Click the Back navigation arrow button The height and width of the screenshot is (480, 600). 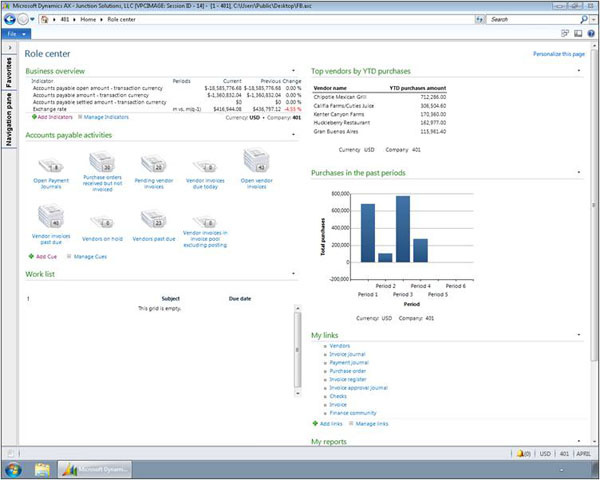point(10,19)
